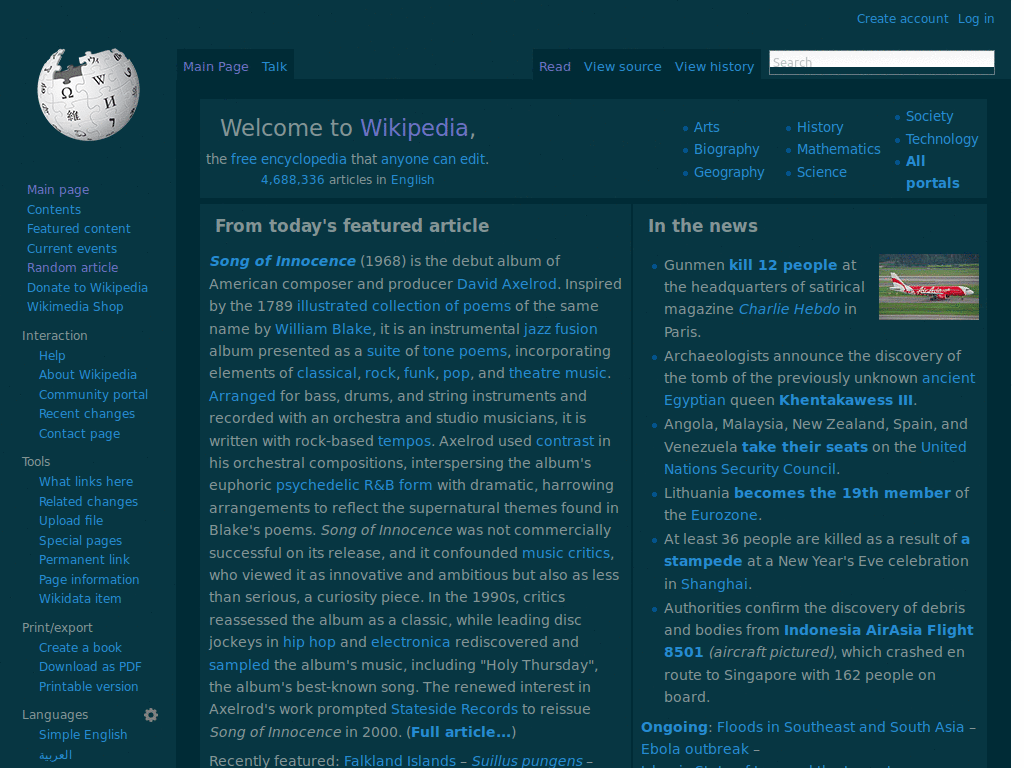Open Related changes tool

[x=88, y=502]
